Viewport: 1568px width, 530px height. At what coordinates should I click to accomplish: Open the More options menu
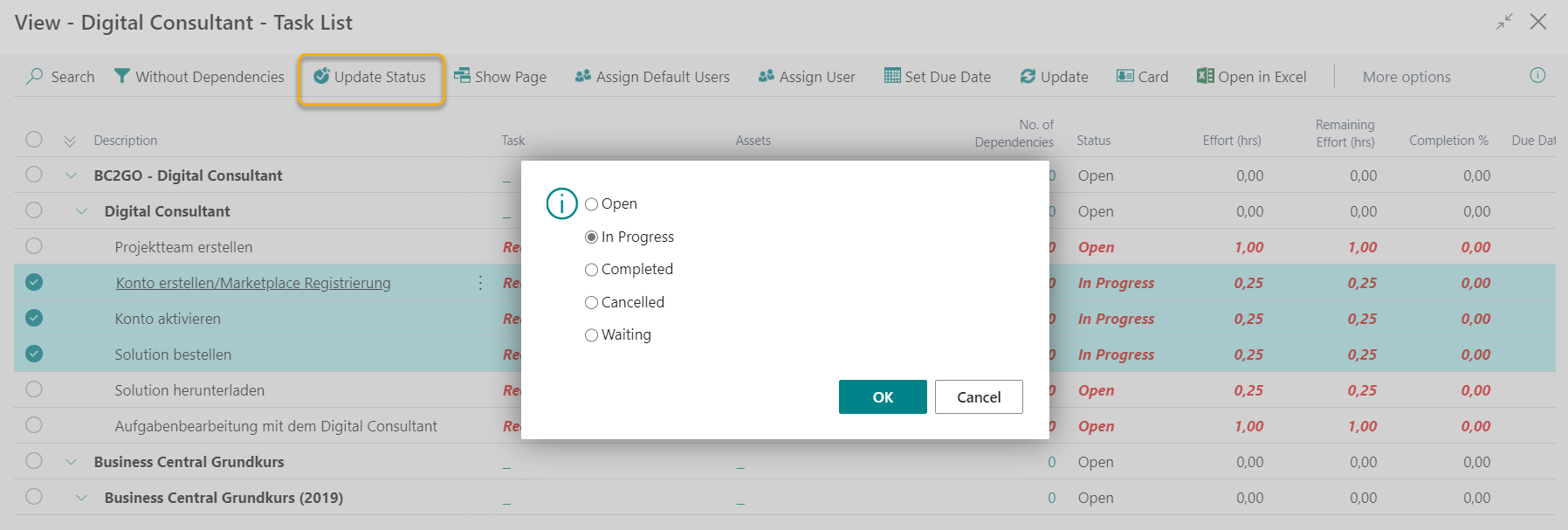tap(1406, 77)
